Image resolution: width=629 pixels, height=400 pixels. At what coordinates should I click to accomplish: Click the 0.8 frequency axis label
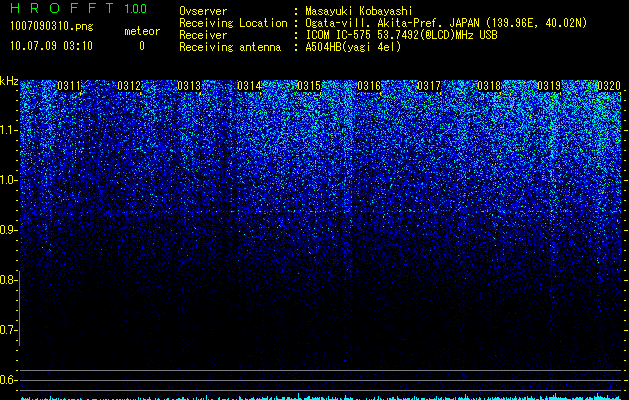7,280
